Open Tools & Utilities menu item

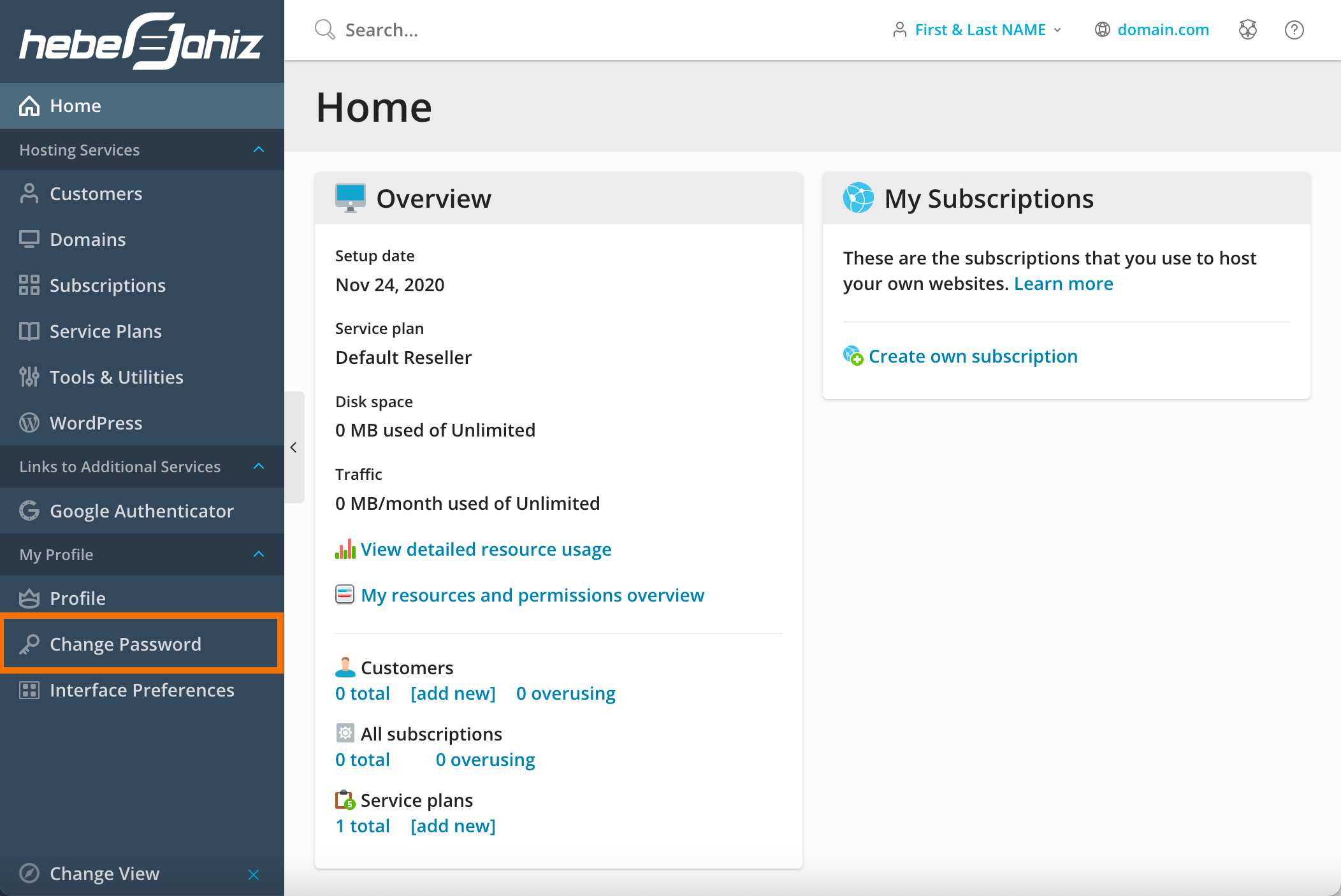(x=142, y=377)
